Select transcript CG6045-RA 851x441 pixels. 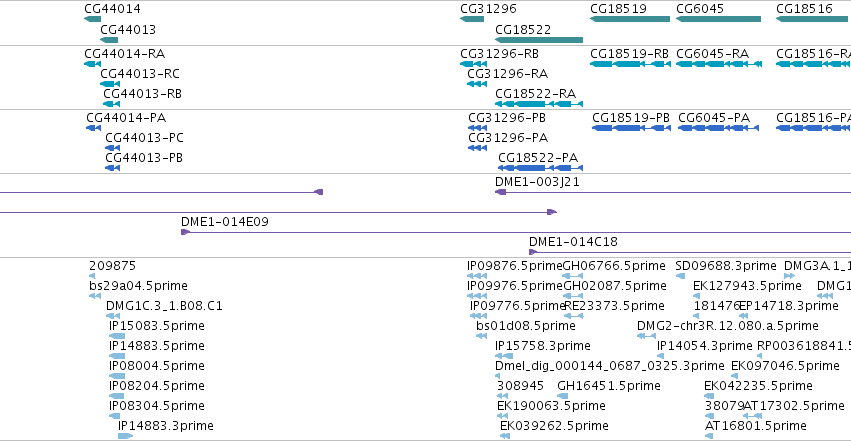(719, 64)
